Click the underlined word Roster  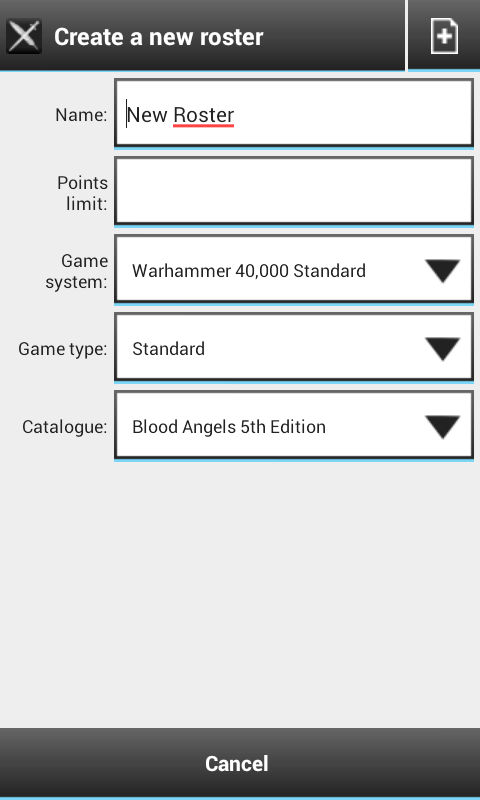pyautogui.click(x=204, y=115)
